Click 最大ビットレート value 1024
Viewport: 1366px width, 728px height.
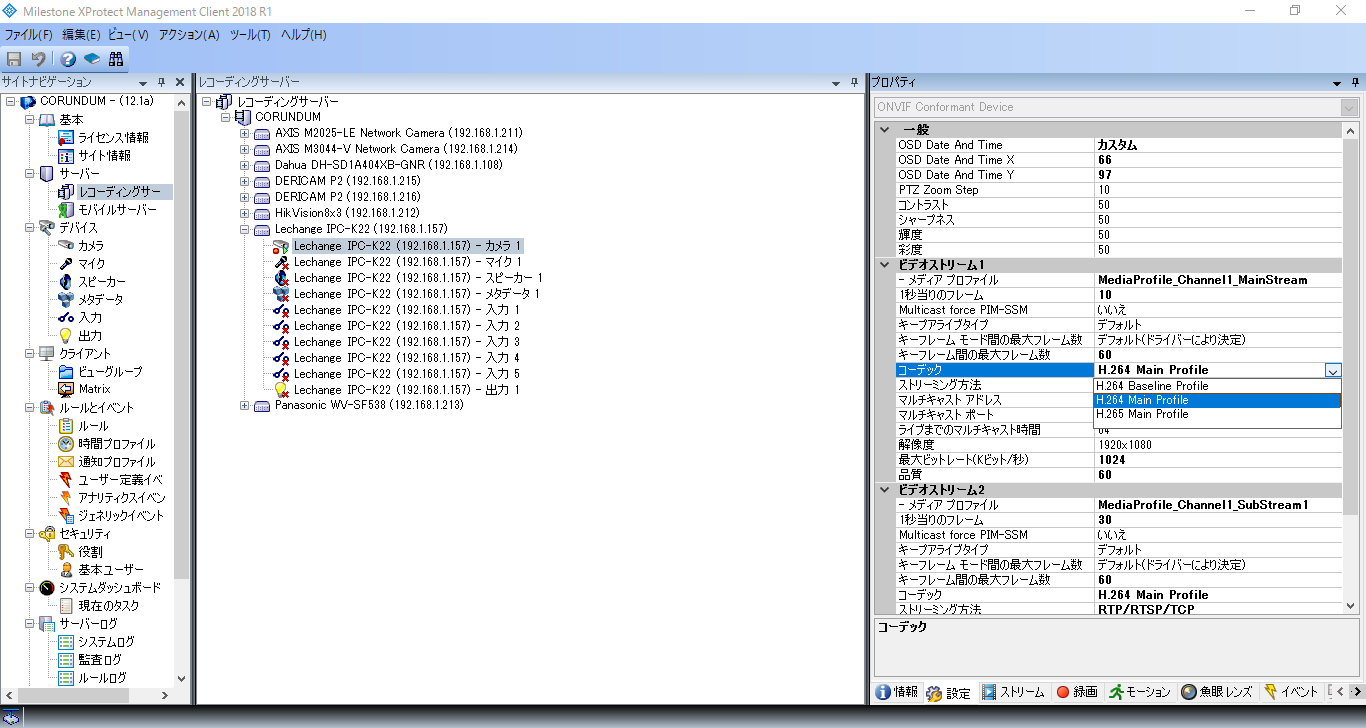click(1218, 460)
